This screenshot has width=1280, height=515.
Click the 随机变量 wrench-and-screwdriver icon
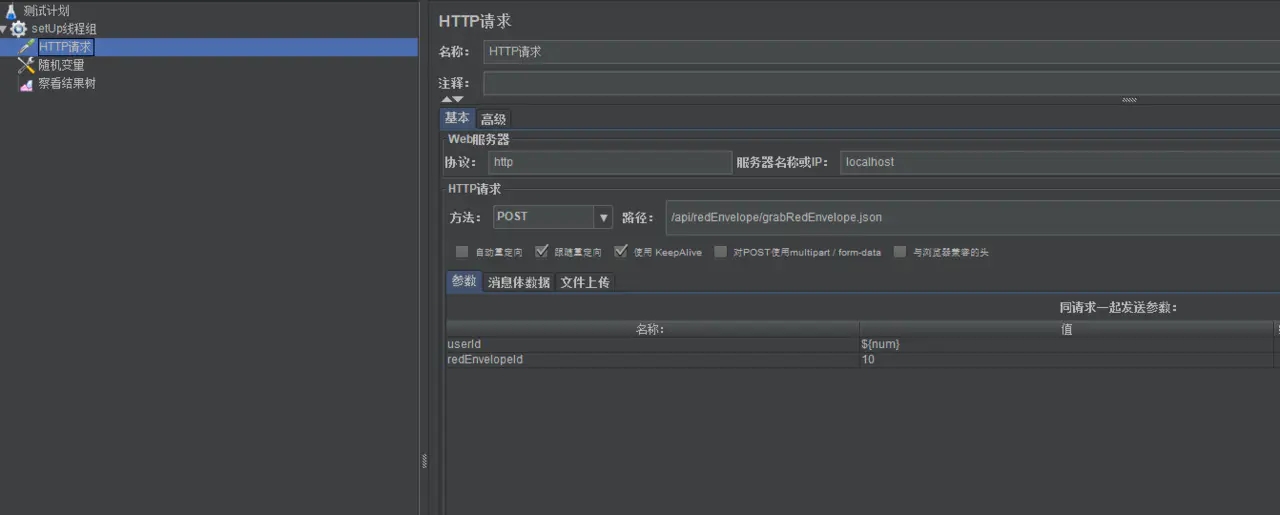point(26,65)
